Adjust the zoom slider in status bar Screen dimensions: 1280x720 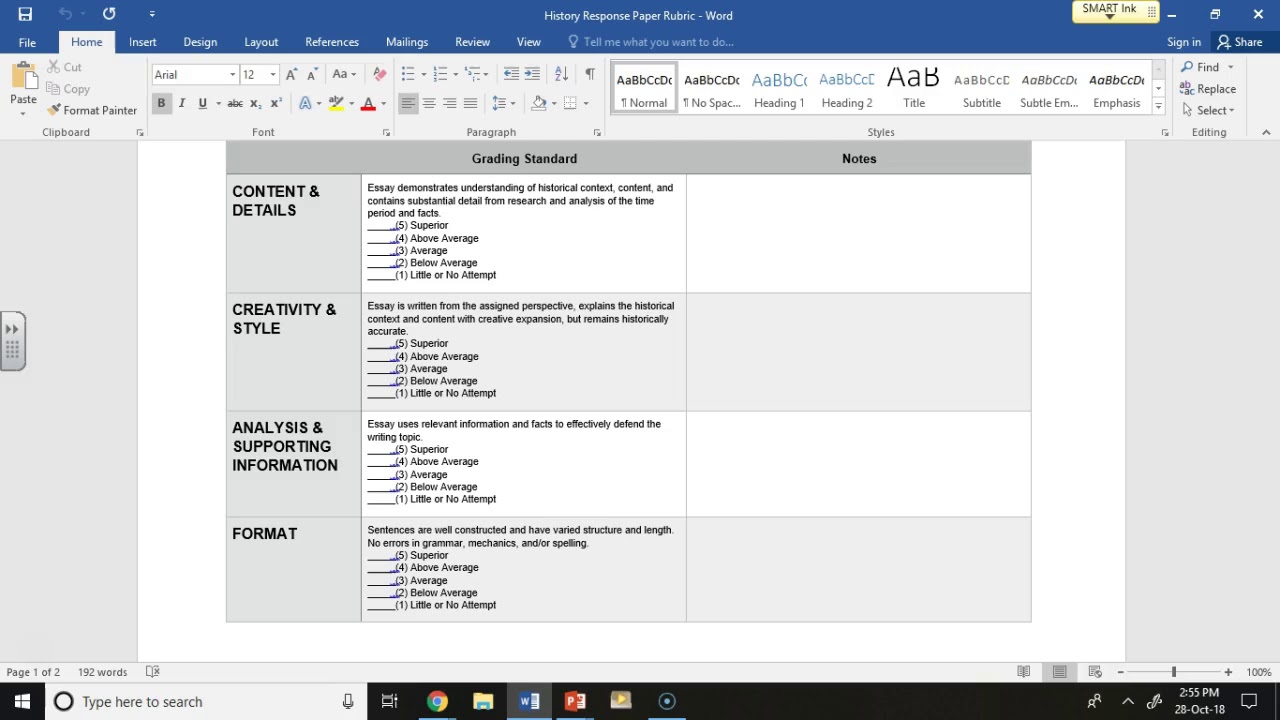pyautogui.click(x=1174, y=672)
